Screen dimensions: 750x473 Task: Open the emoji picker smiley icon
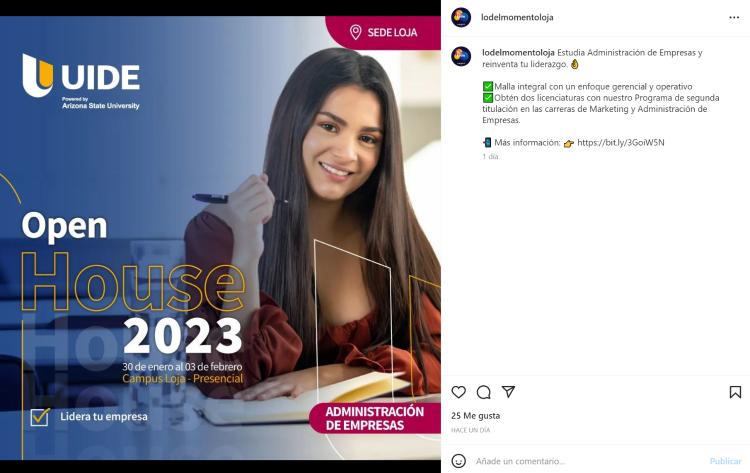tap(458, 461)
